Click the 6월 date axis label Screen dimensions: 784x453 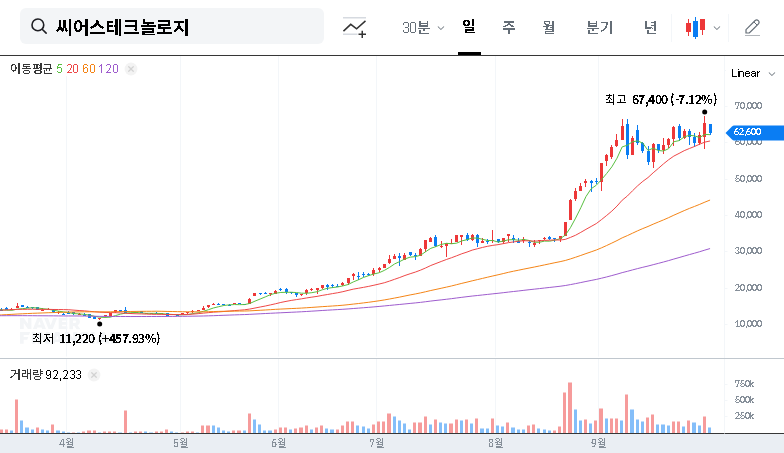tap(278, 443)
